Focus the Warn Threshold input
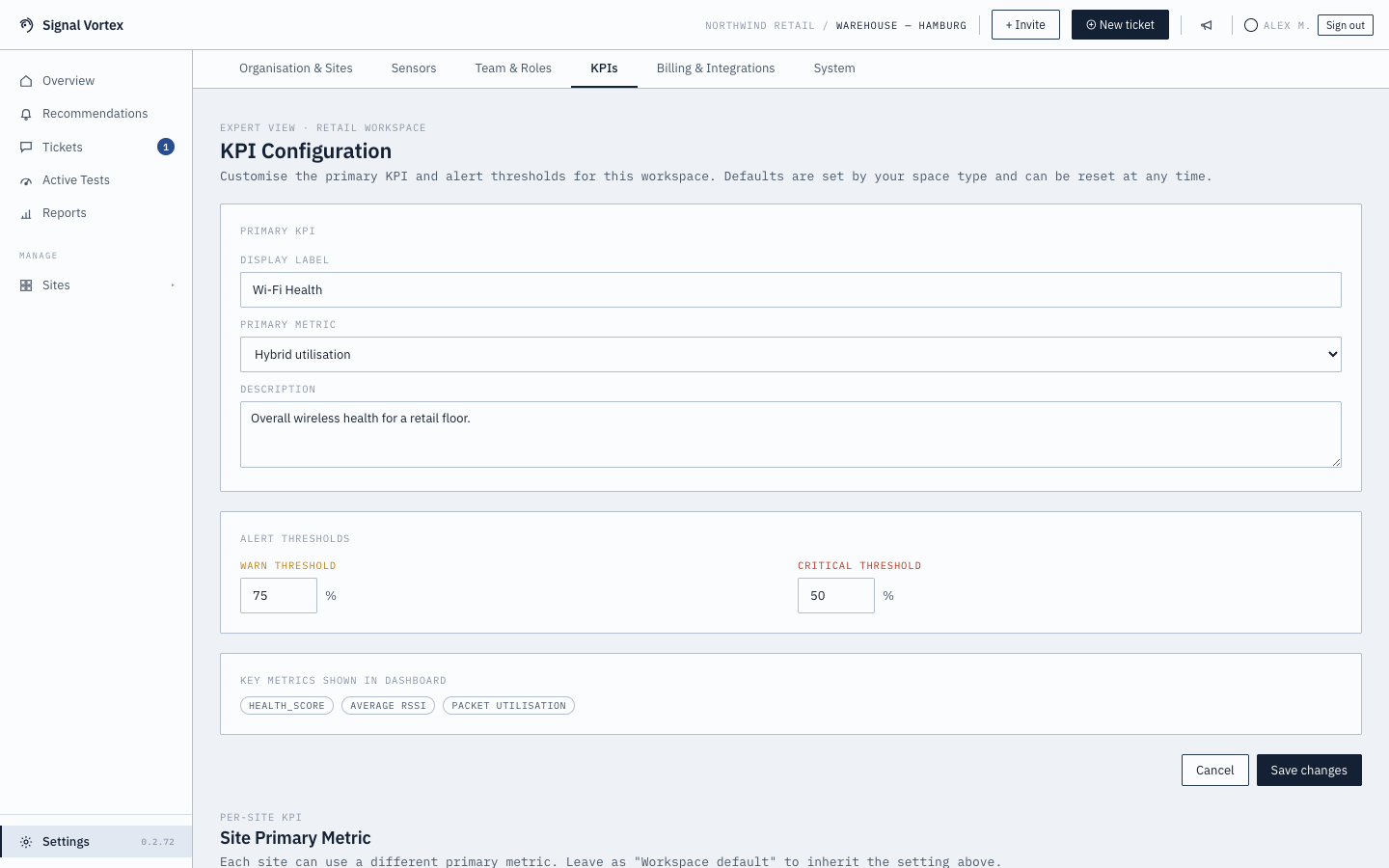The width and height of the screenshot is (1389, 868). 279,595
